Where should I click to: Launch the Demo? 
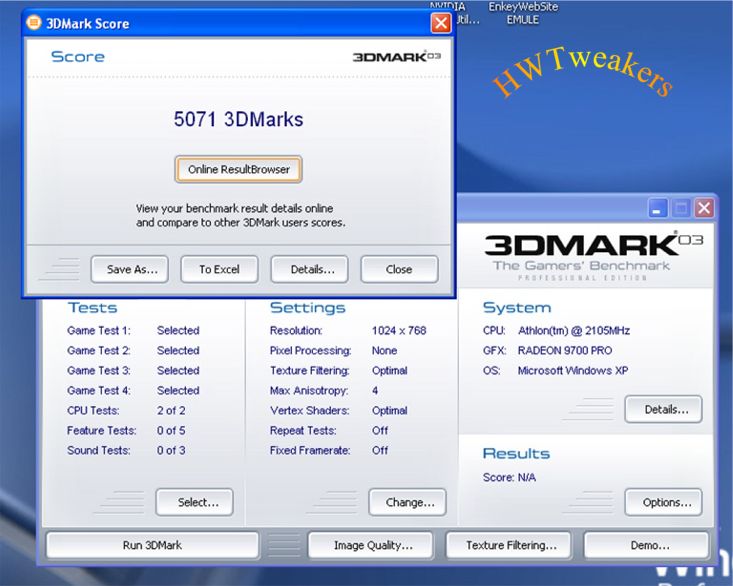pyautogui.click(x=647, y=545)
